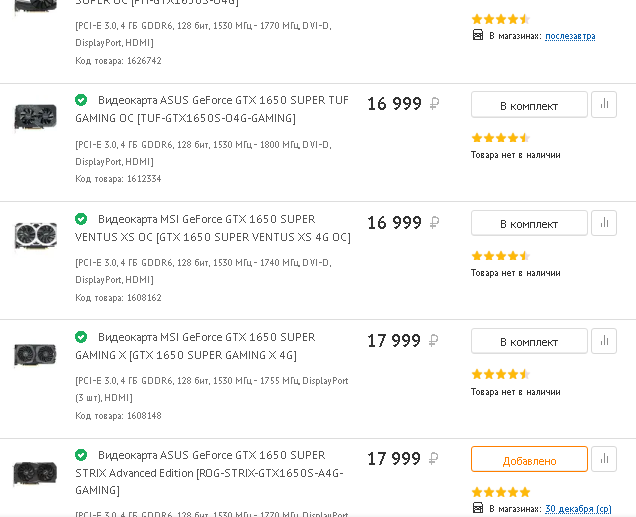Click compare icon beside the Добавлено button

pos(604,459)
